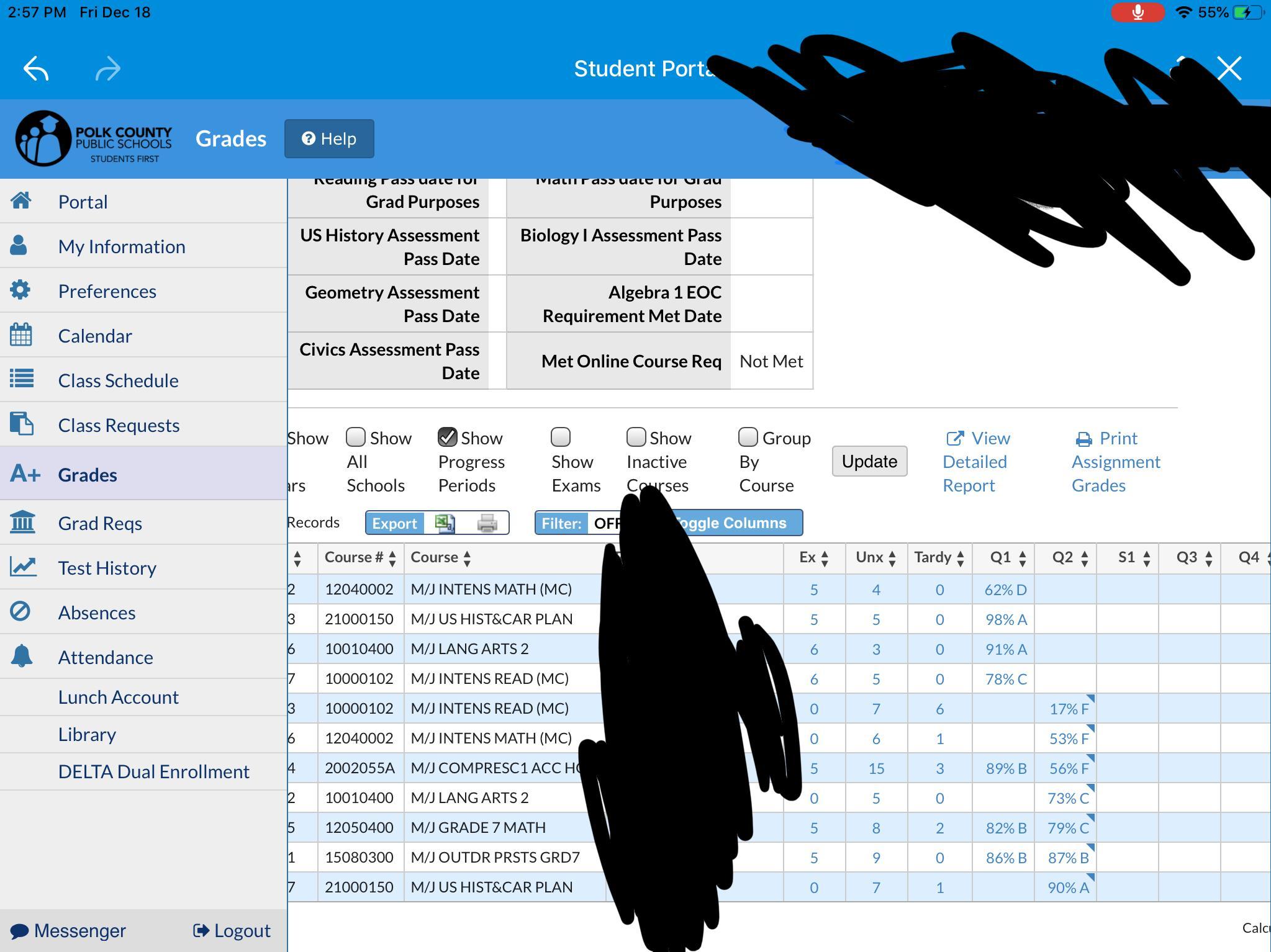Click the forward arrow navigation icon
This screenshot has height=952, width=1271.
[x=107, y=68]
